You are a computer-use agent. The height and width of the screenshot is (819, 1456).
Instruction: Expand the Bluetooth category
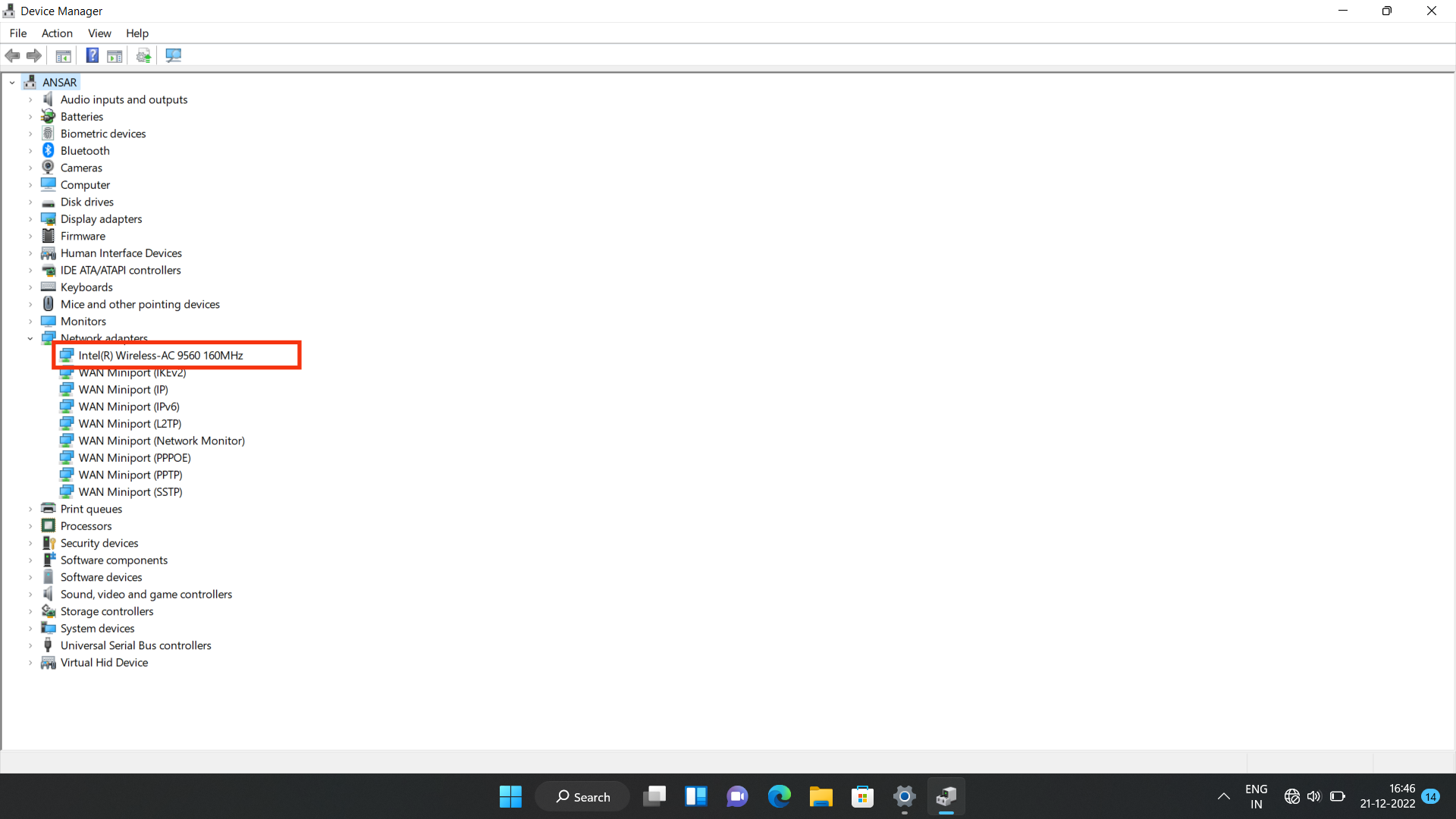point(30,150)
